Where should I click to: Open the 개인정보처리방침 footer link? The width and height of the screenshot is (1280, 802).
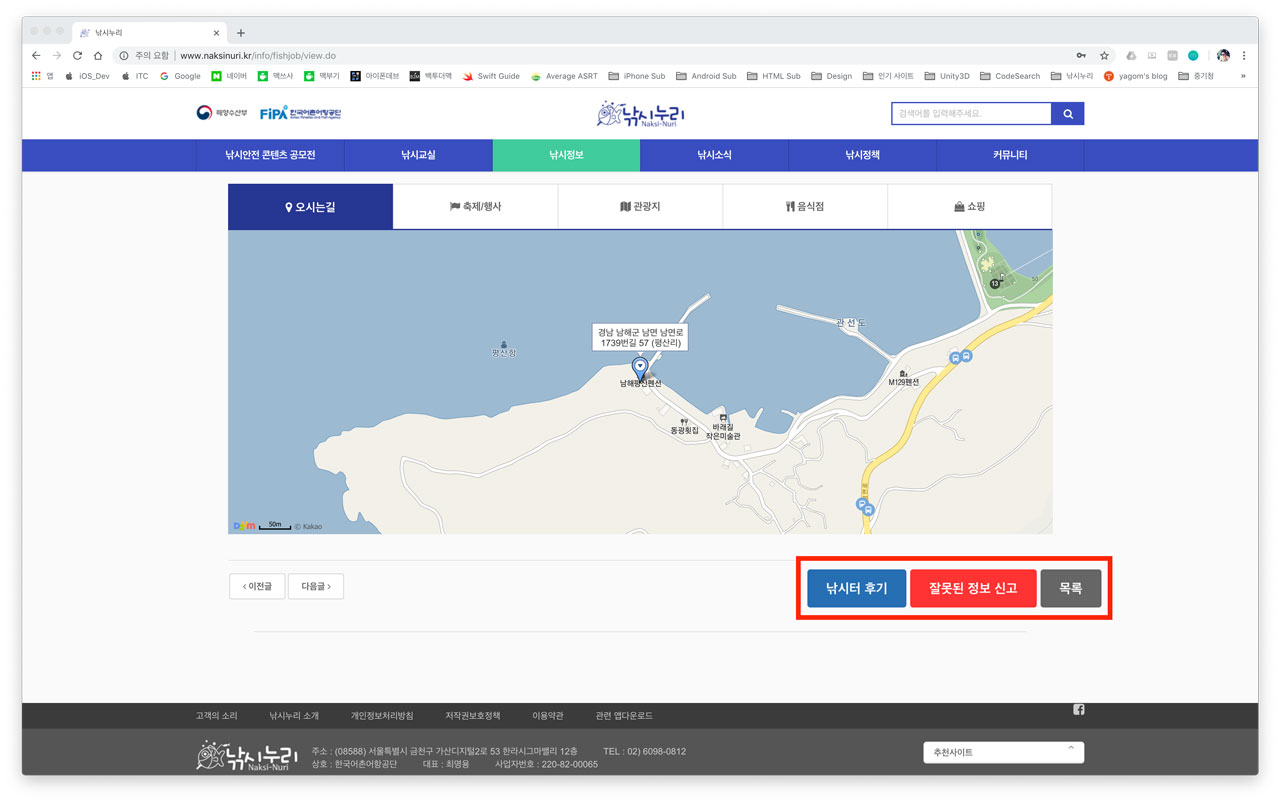pyautogui.click(x=382, y=716)
